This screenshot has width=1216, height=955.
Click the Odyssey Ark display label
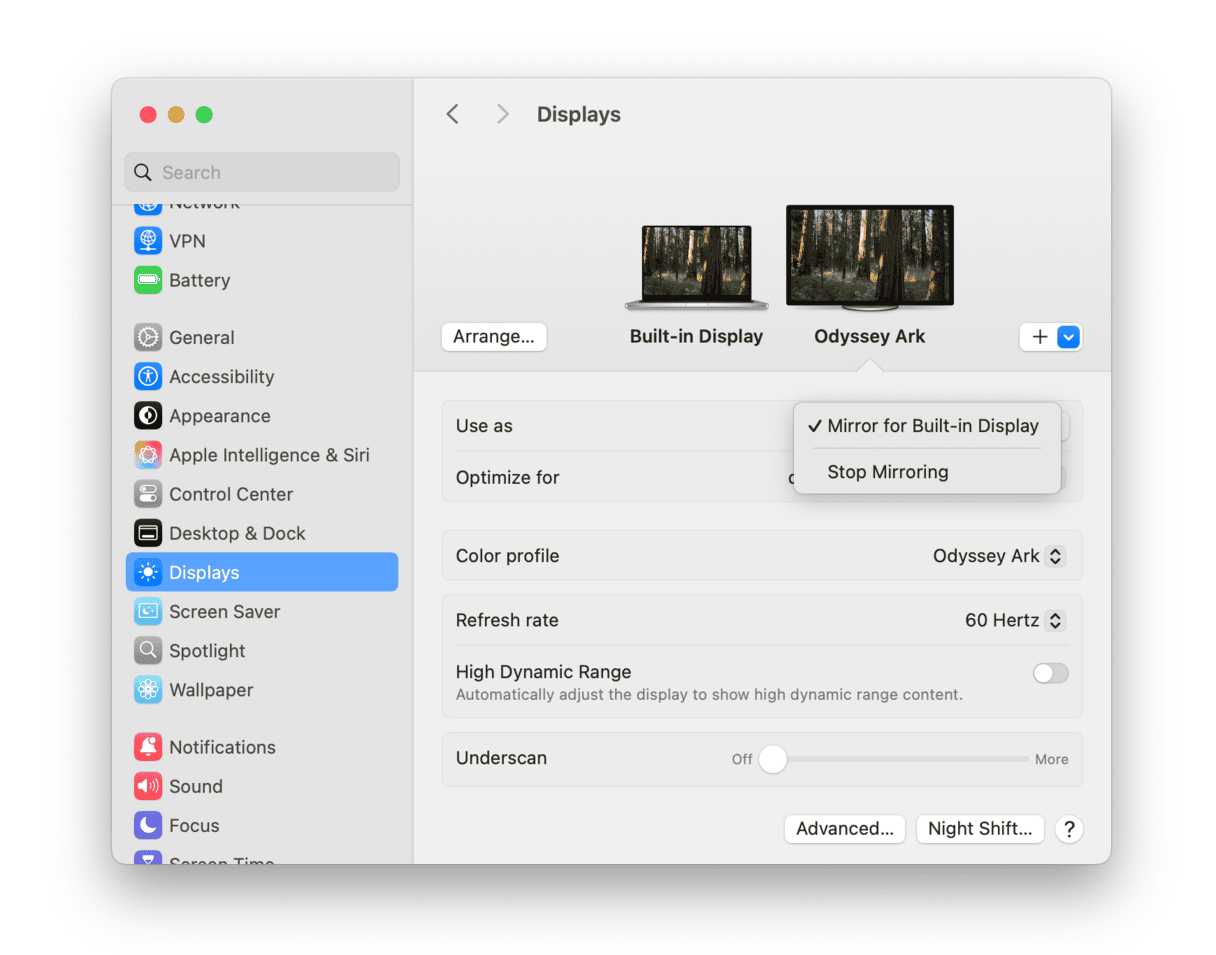coord(870,337)
